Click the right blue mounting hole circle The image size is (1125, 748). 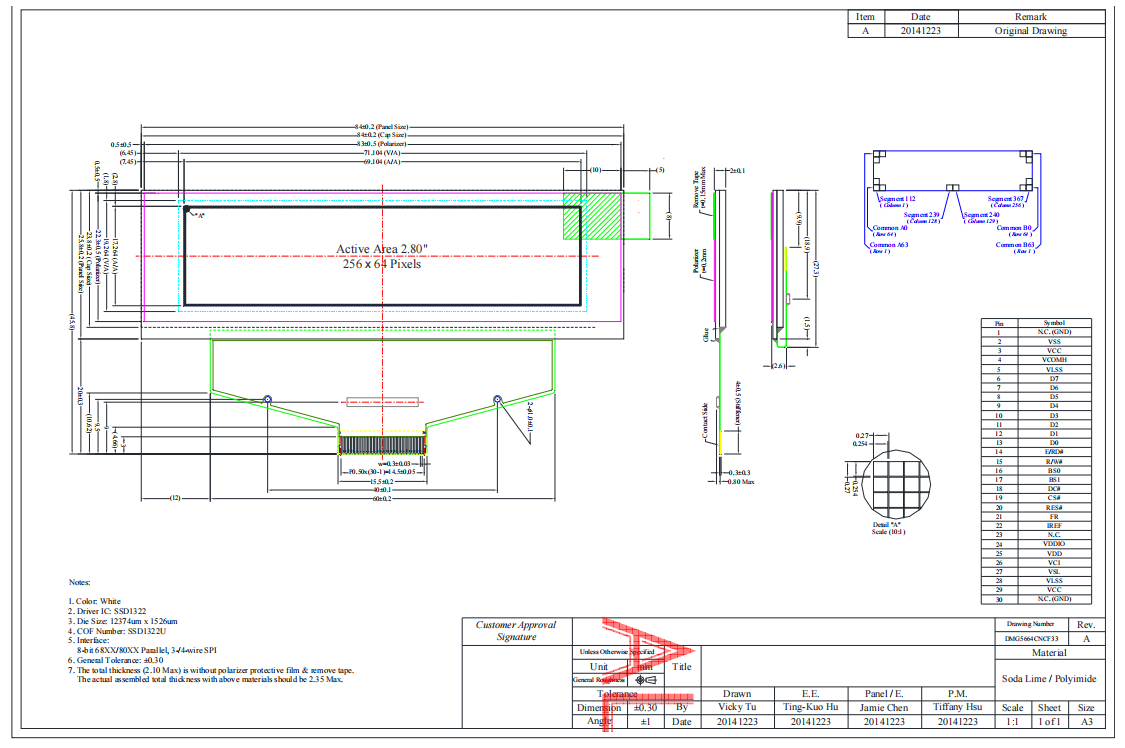(498, 399)
